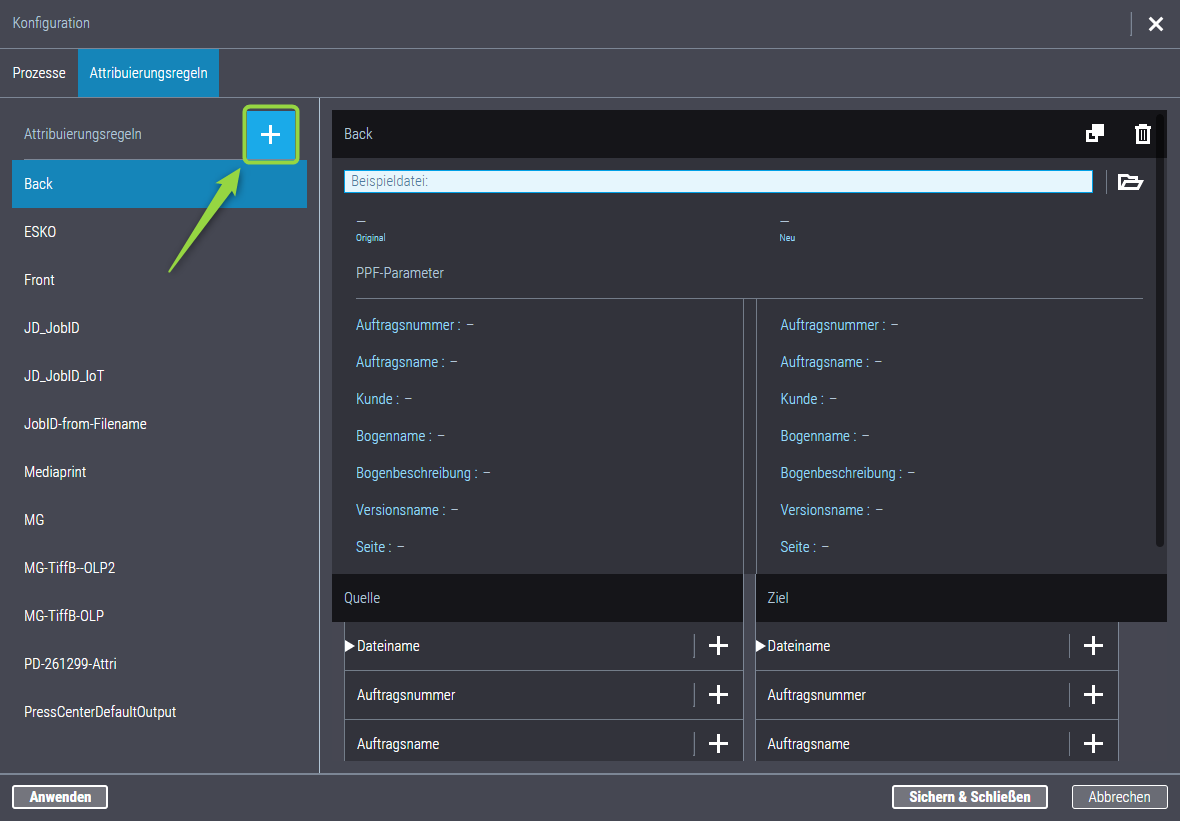Add a new Attribuierungsregel with plus button

(x=271, y=135)
